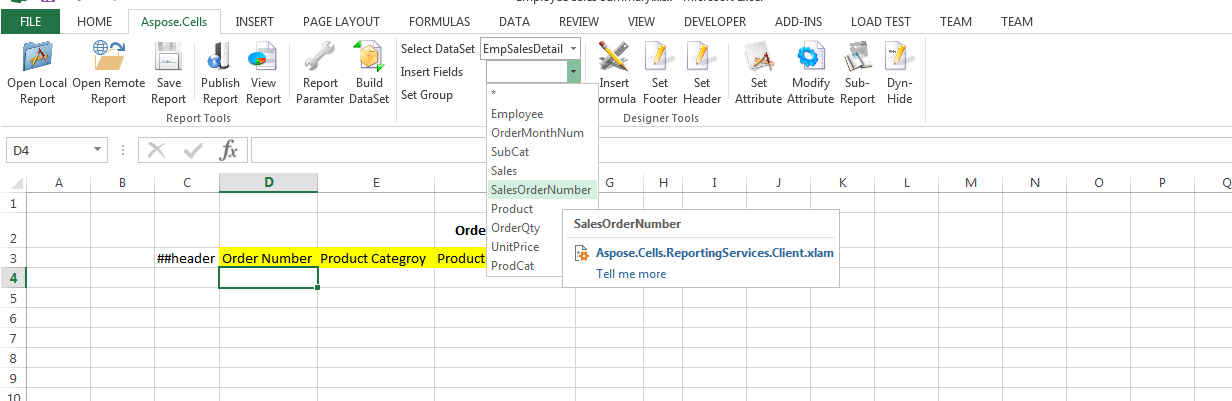Switch to the HOME tab

(95, 21)
